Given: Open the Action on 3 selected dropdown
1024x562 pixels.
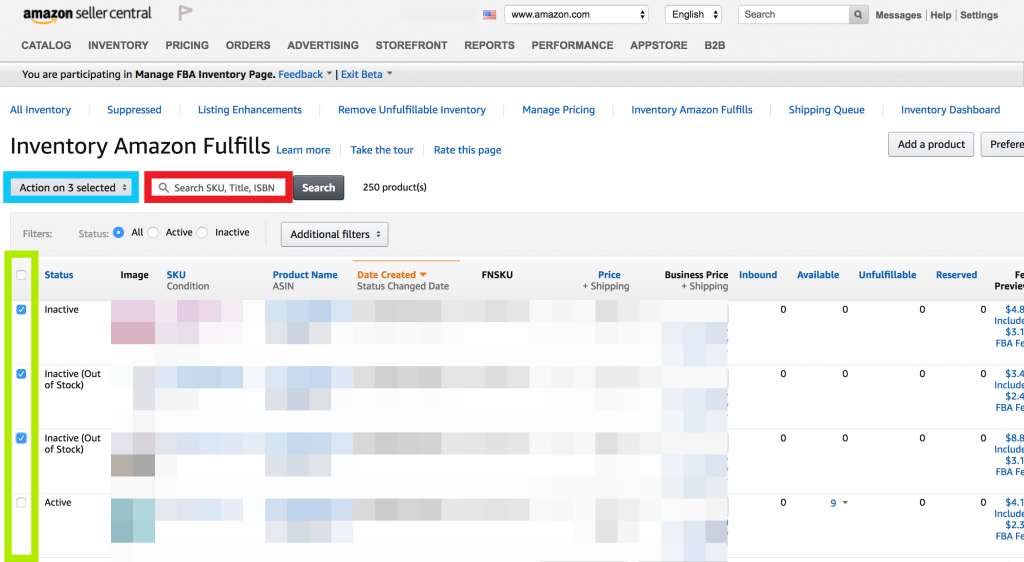Looking at the screenshot, I should pos(71,187).
